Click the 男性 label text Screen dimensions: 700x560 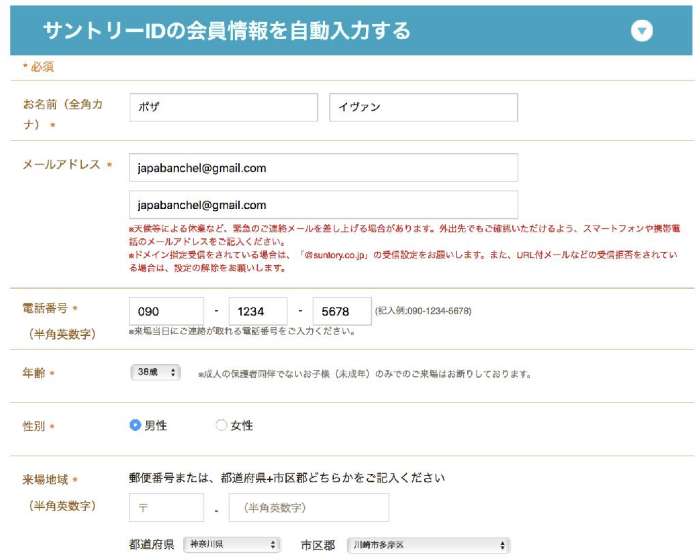click(156, 425)
